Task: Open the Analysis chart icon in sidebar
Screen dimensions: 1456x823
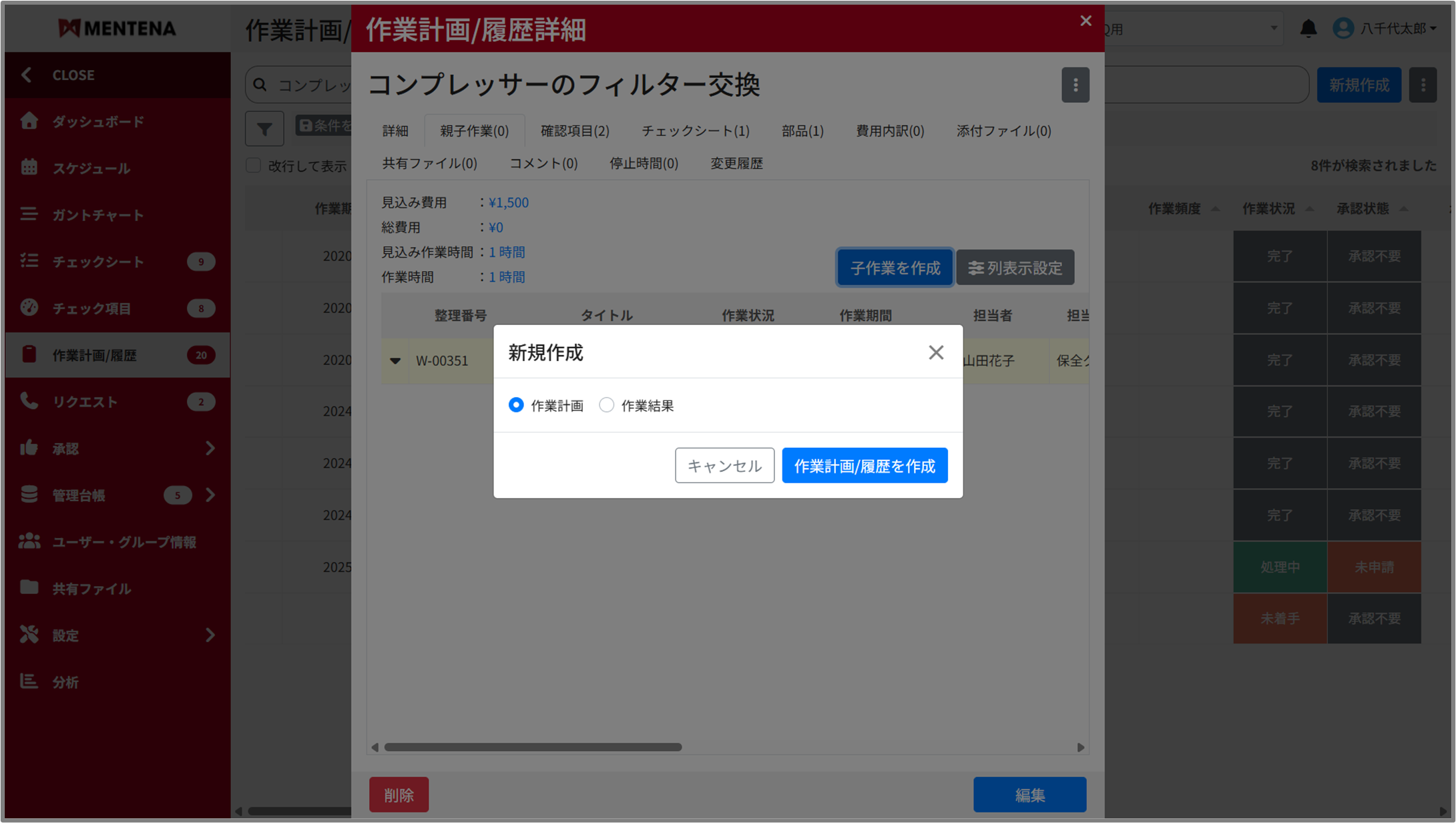Action: [29, 681]
